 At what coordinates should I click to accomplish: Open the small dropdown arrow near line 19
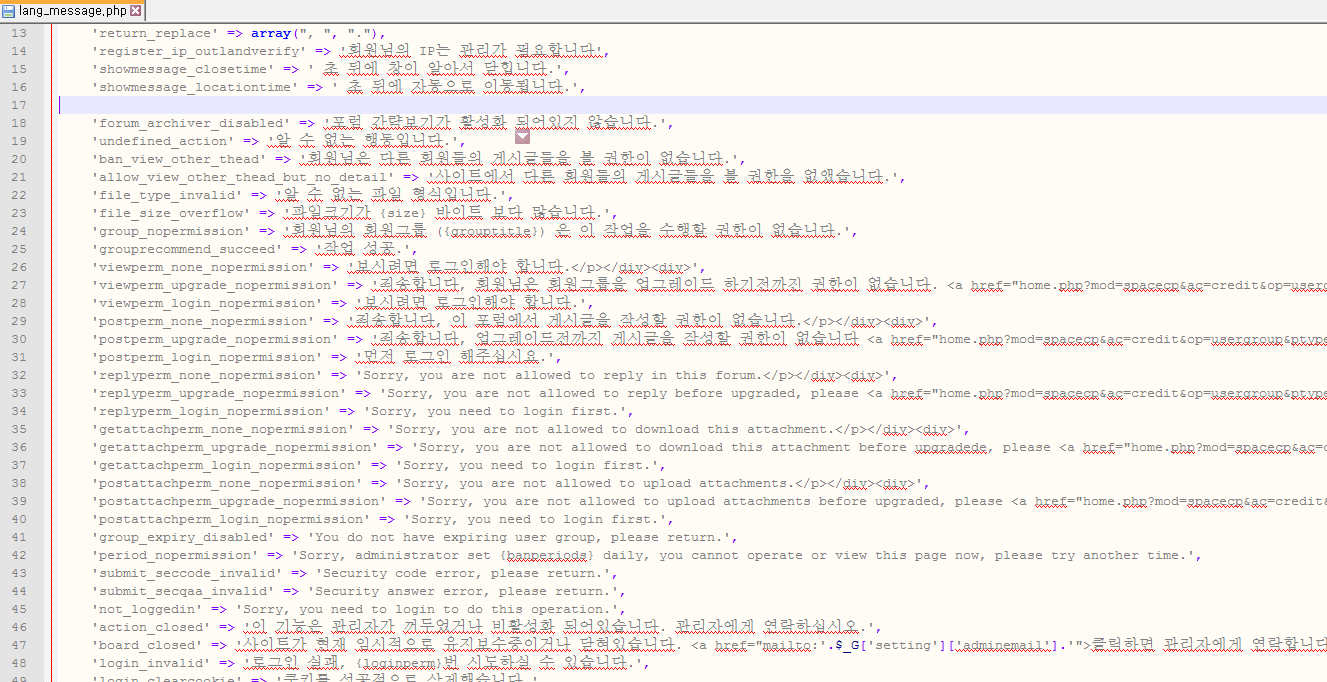click(522, 136)
